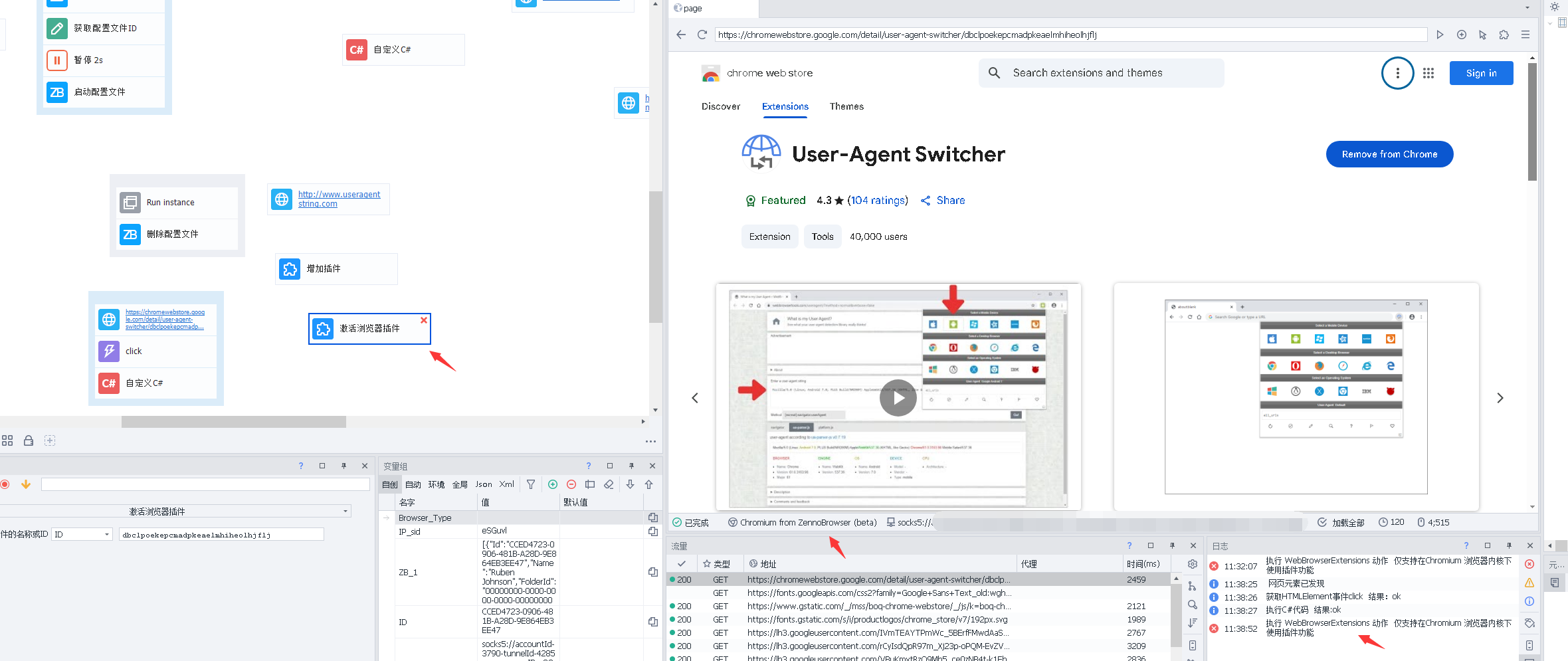Select the 增加插件 action block

pyautogui.click(x=336, y=269)
